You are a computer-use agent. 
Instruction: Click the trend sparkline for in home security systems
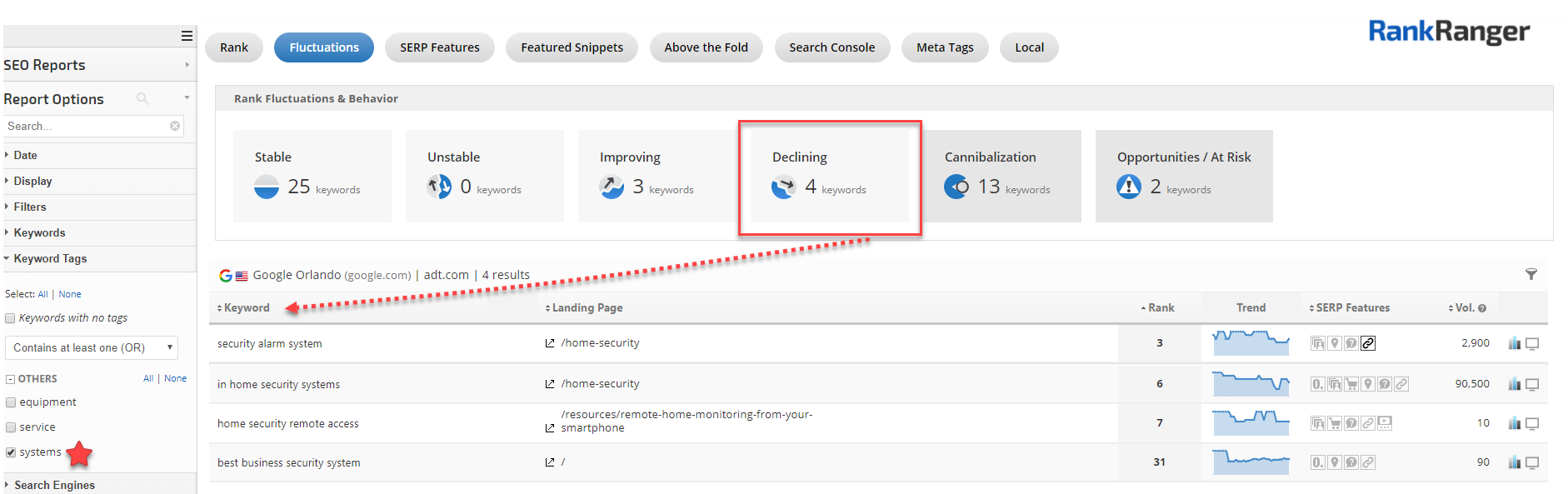[x=1251, y=384]
